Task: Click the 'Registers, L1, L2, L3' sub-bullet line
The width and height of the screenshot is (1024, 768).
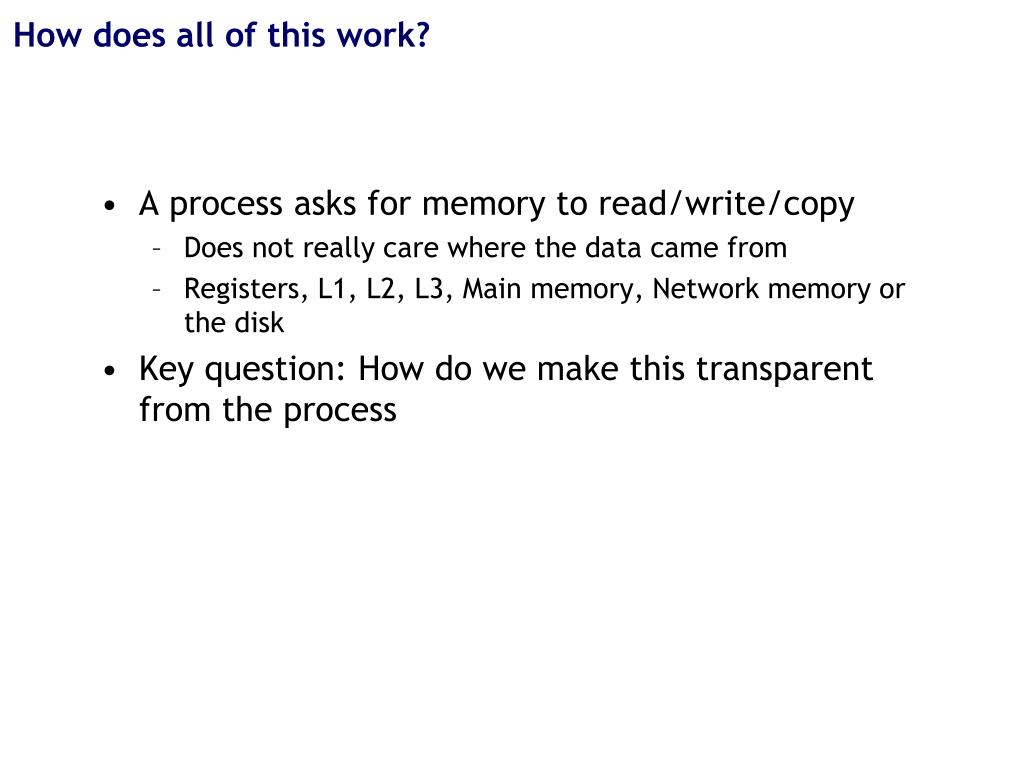Action: (545, 289)
